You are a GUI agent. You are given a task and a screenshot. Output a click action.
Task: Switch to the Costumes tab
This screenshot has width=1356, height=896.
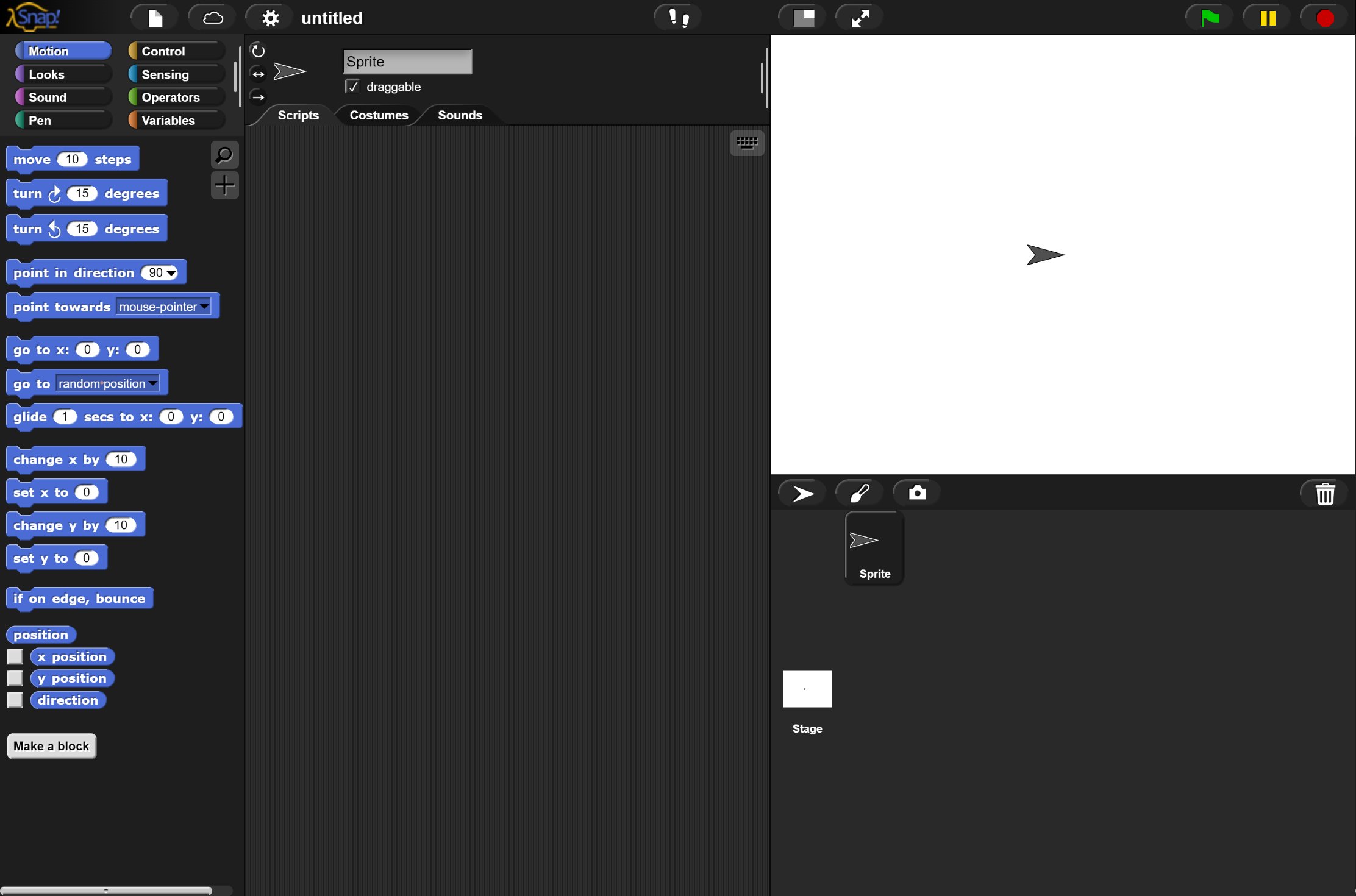pyautogui.click(x=379, y=115)
